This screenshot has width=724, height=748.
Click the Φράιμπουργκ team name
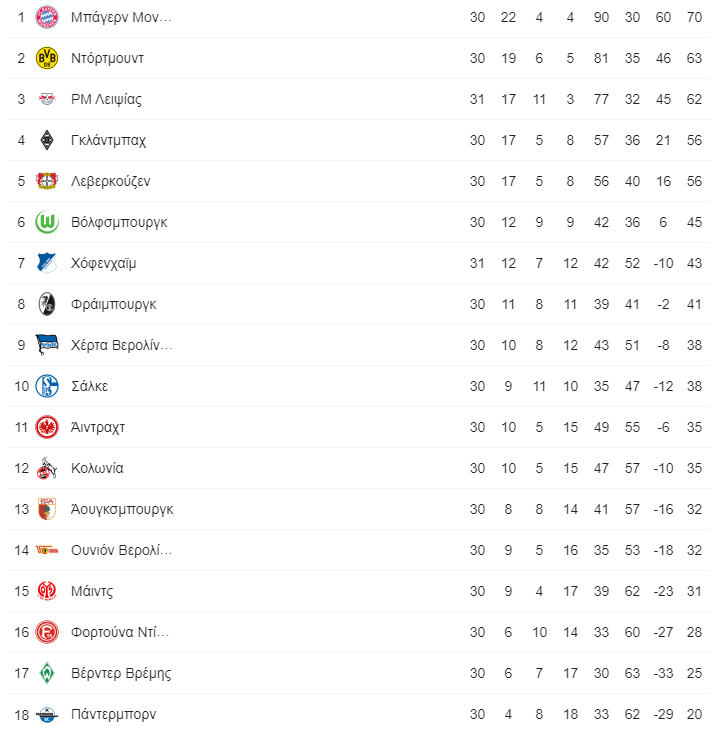pos(114,304)
